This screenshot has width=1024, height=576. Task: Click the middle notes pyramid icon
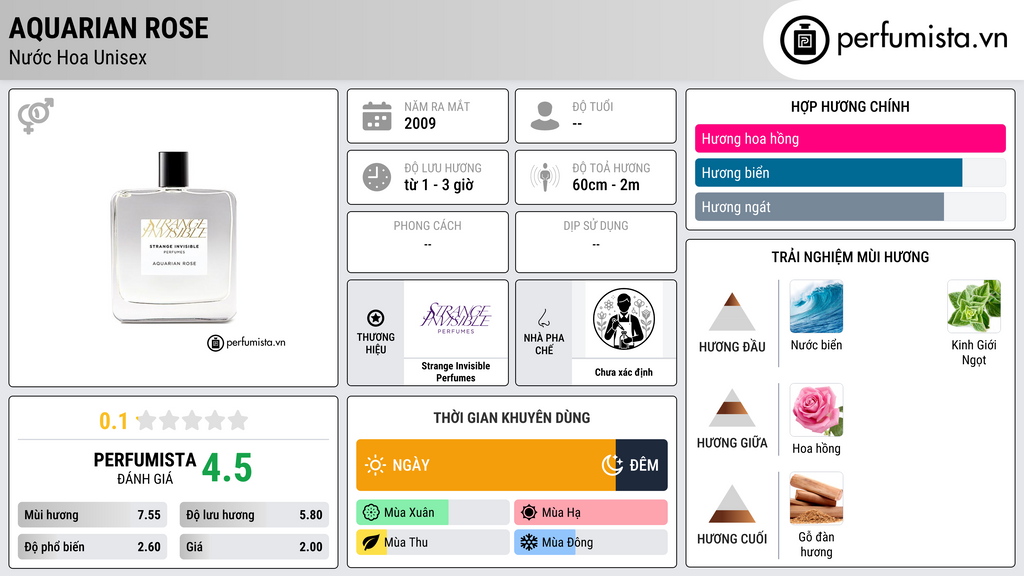[732, 408]
